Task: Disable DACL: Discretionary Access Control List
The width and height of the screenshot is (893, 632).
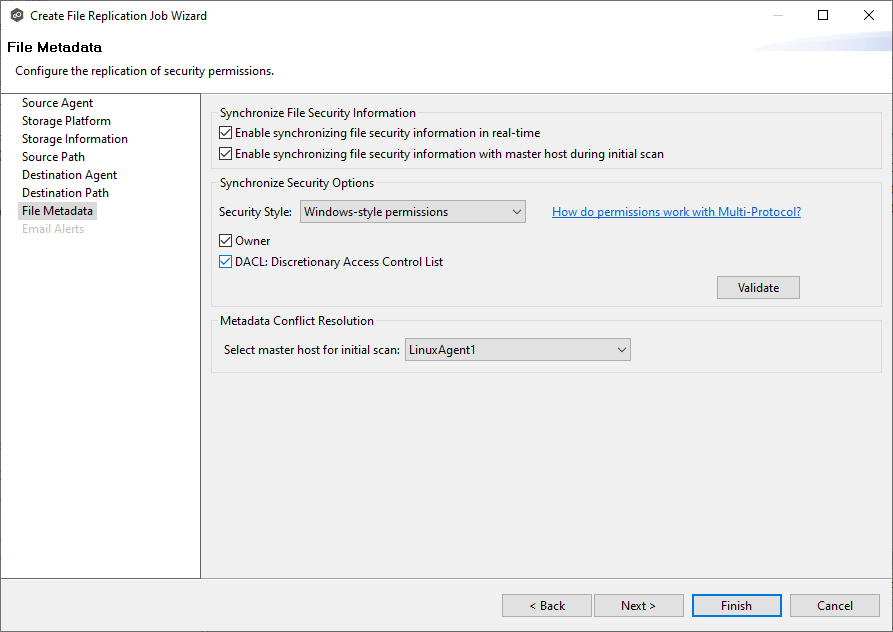Action: (225, 261)
